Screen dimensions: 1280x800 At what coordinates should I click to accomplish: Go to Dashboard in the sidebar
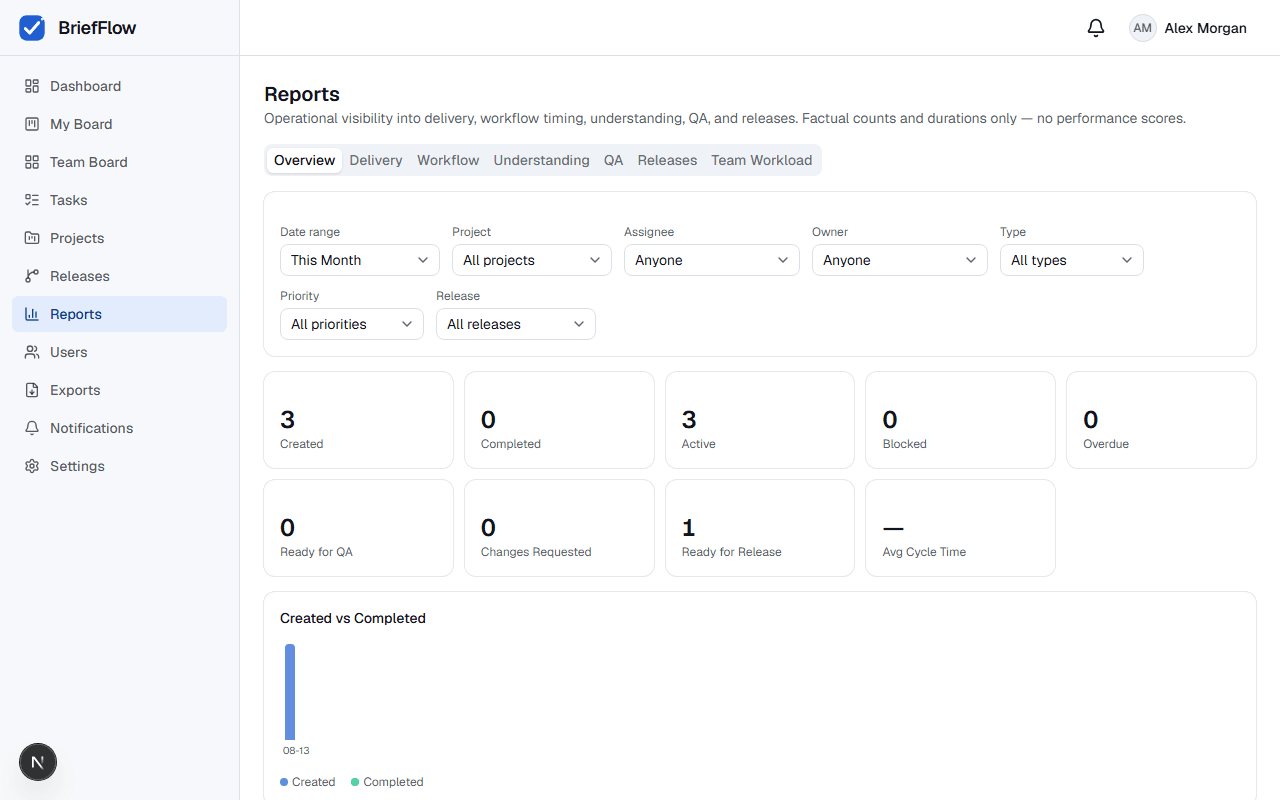click(x=120, y=86)
